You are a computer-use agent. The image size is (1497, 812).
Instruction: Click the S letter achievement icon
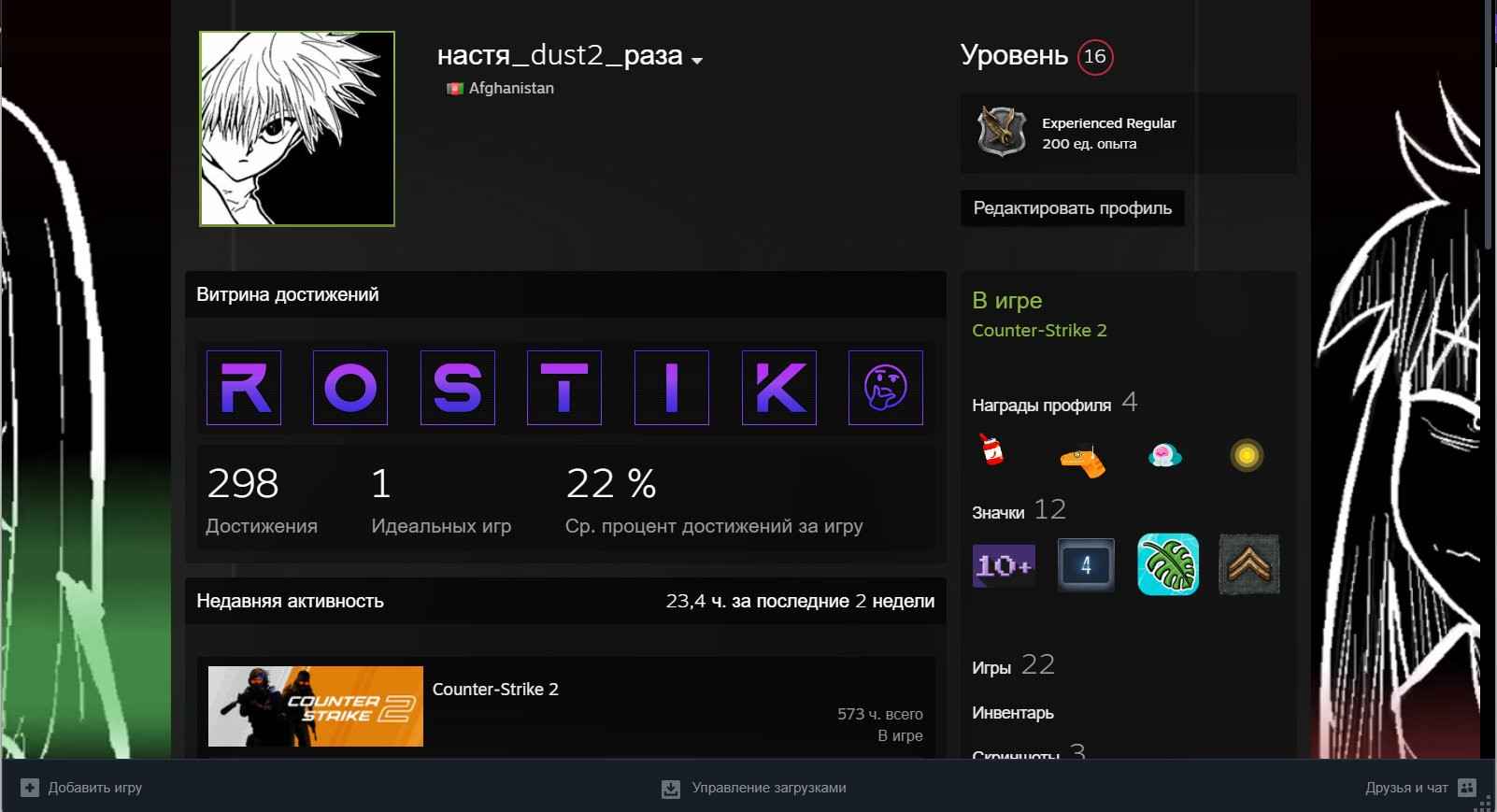458,388
